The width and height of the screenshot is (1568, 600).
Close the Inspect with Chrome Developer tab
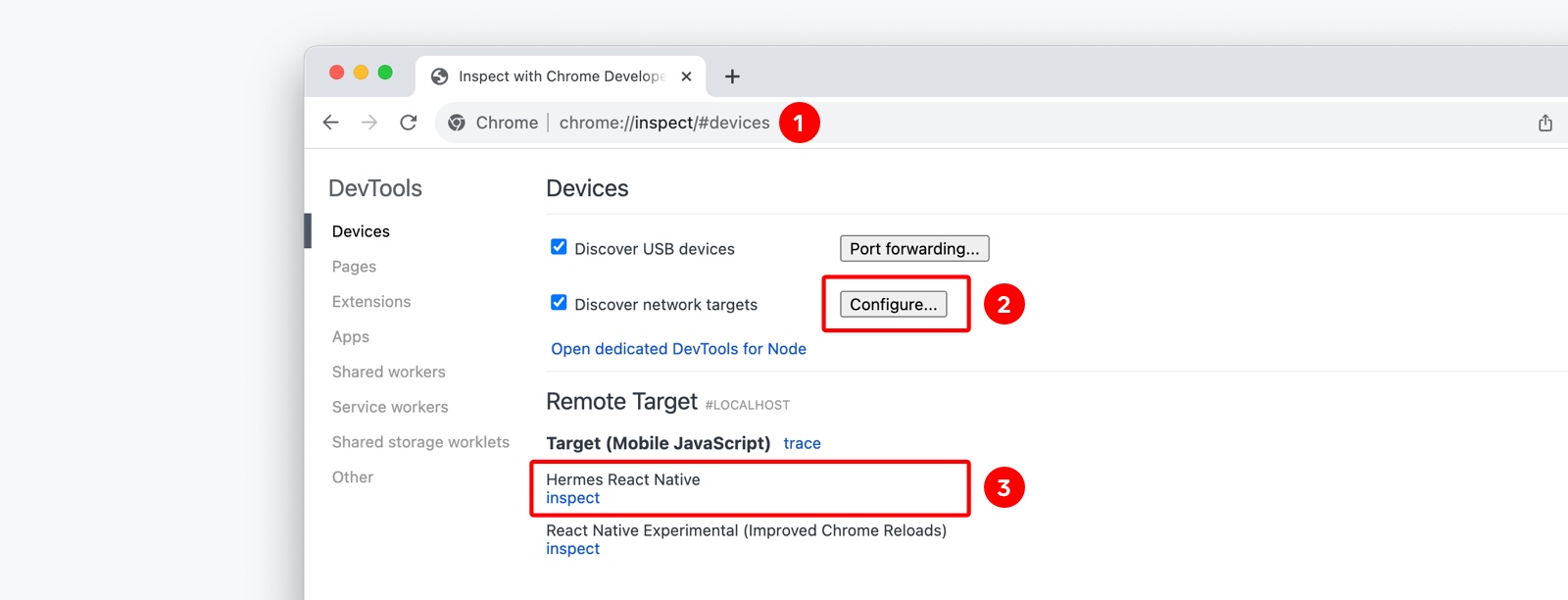click(686, 76)
